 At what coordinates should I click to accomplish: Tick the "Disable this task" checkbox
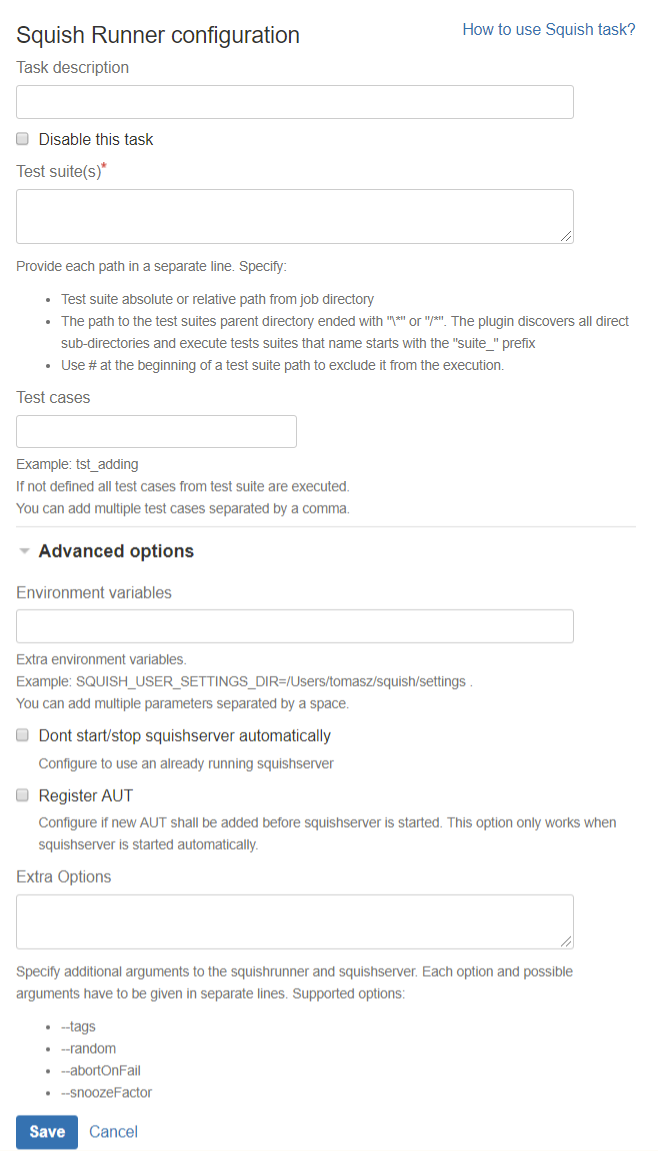[x=23, y=139]
